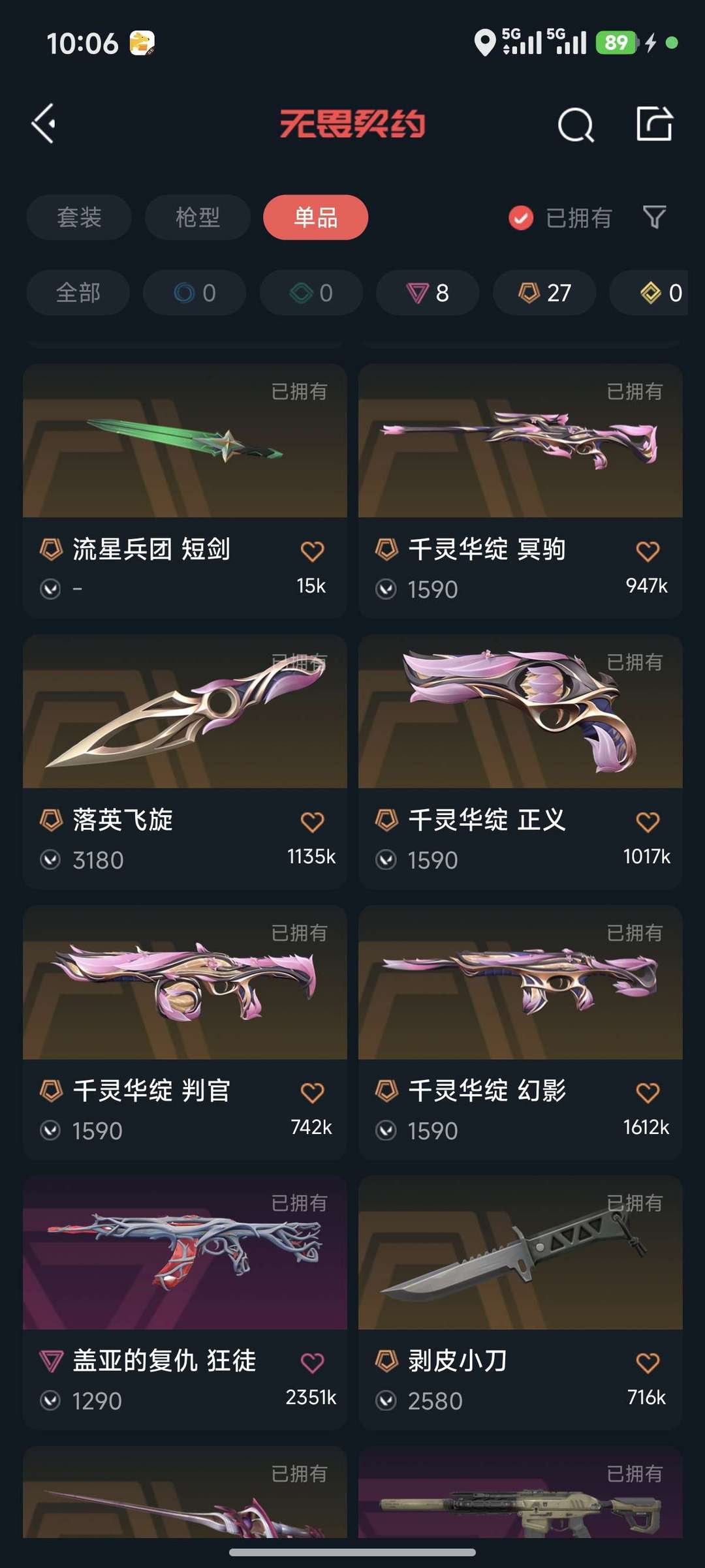Filter by pink tier showing 8
This screenshot has height=1568, width=705.
click(x=428, y=293)
